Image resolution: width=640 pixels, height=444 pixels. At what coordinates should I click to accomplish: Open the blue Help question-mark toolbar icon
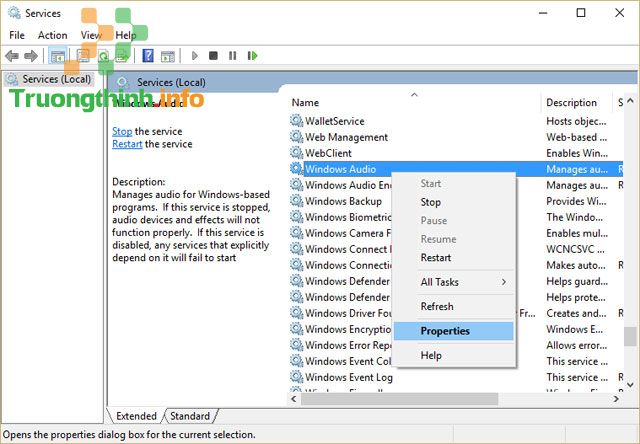click(148, 56)
